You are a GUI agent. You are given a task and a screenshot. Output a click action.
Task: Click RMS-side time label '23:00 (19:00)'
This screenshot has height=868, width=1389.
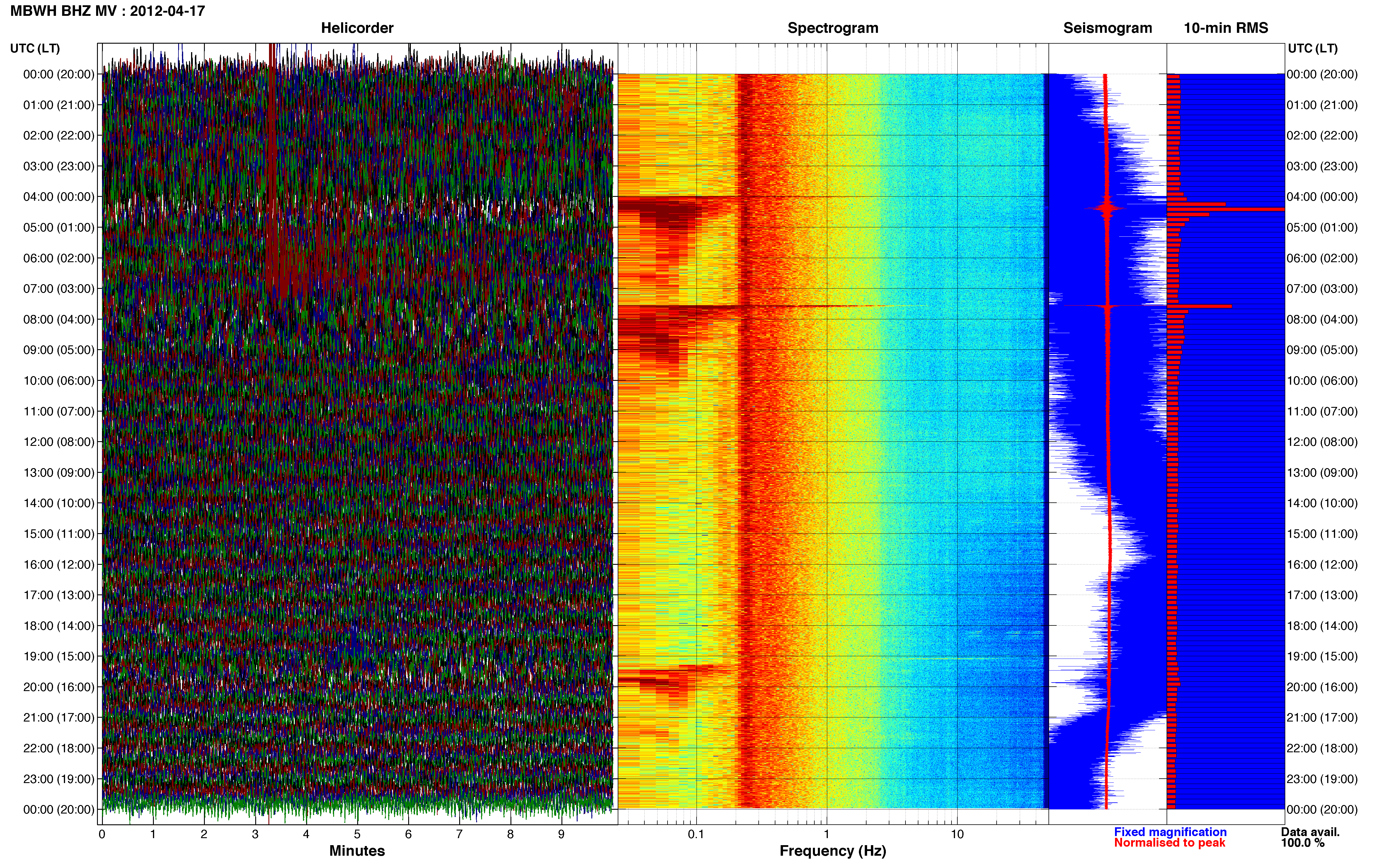pos(1322,779)
